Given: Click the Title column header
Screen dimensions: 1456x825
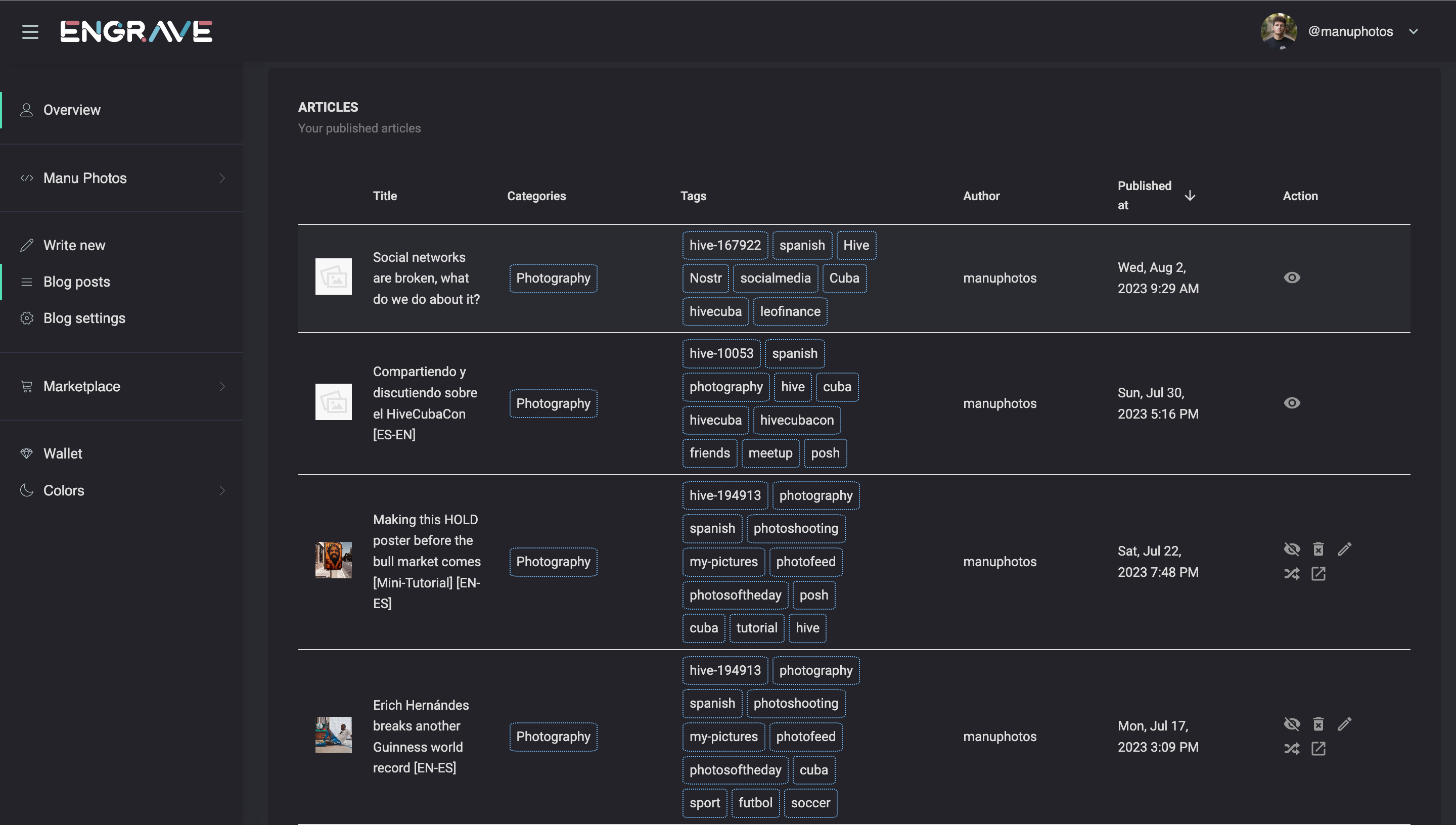Looking at the screenshot, I should (385, 196).
